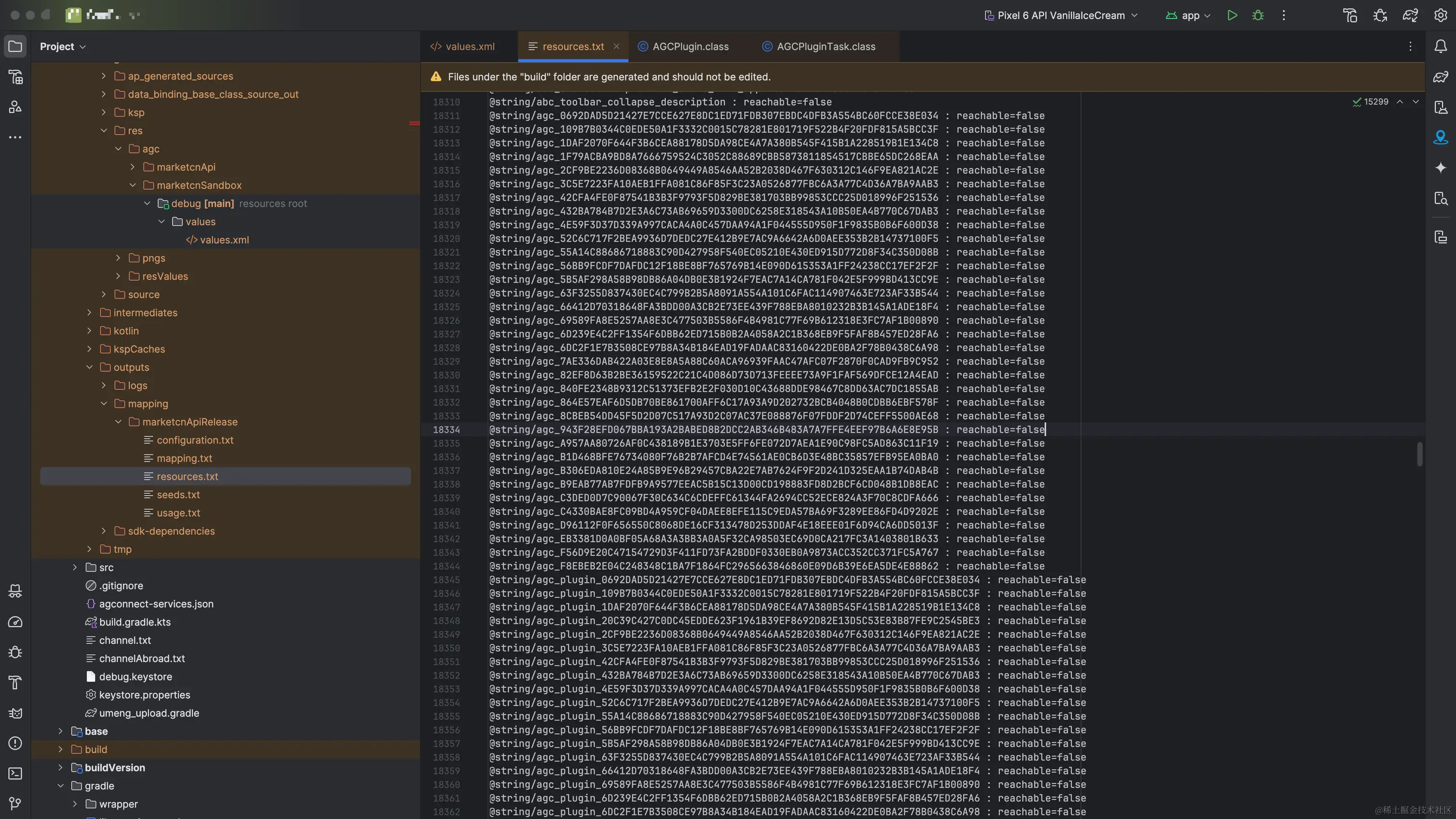Expand the intermediates folder
1456x819 pixels.
click(x=89, y=312)
